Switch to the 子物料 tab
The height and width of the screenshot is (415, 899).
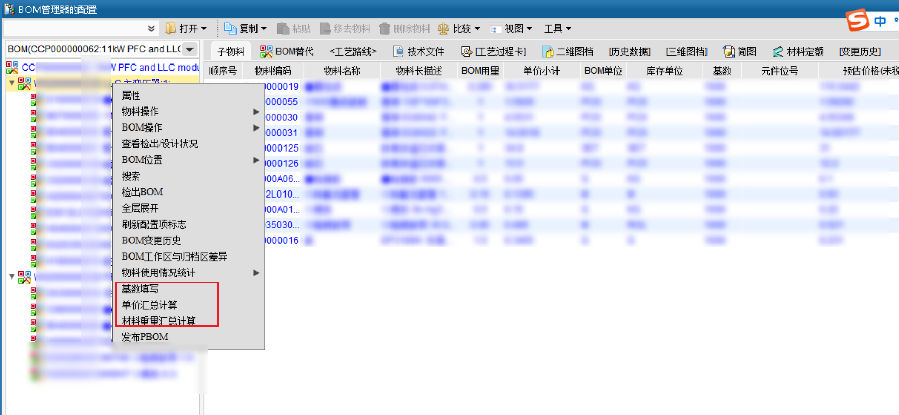coord(229,50)
